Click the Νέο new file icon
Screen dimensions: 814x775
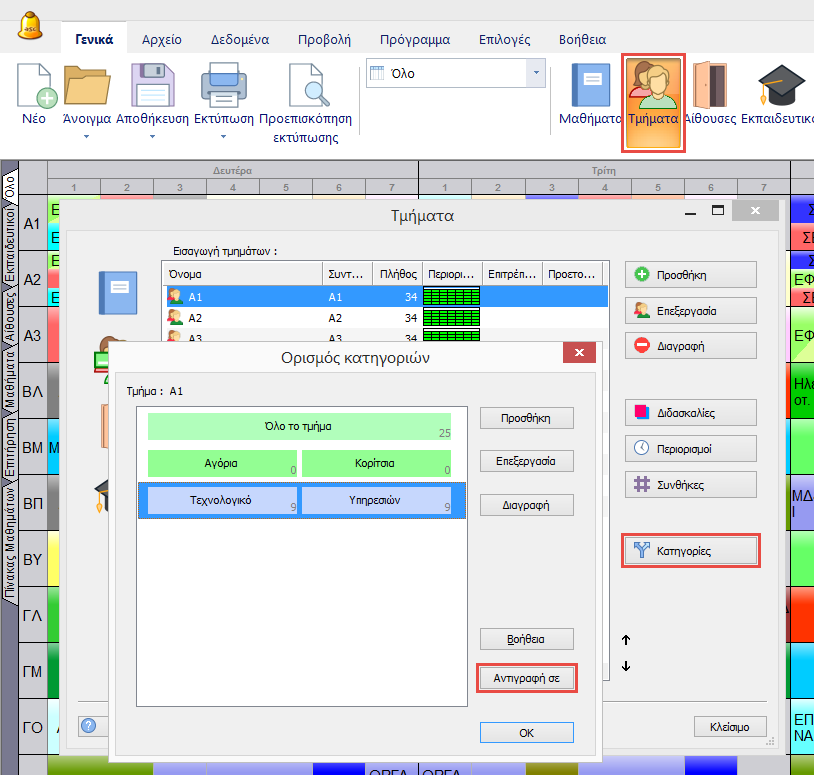pyautogui.click(x=34, y=86)
